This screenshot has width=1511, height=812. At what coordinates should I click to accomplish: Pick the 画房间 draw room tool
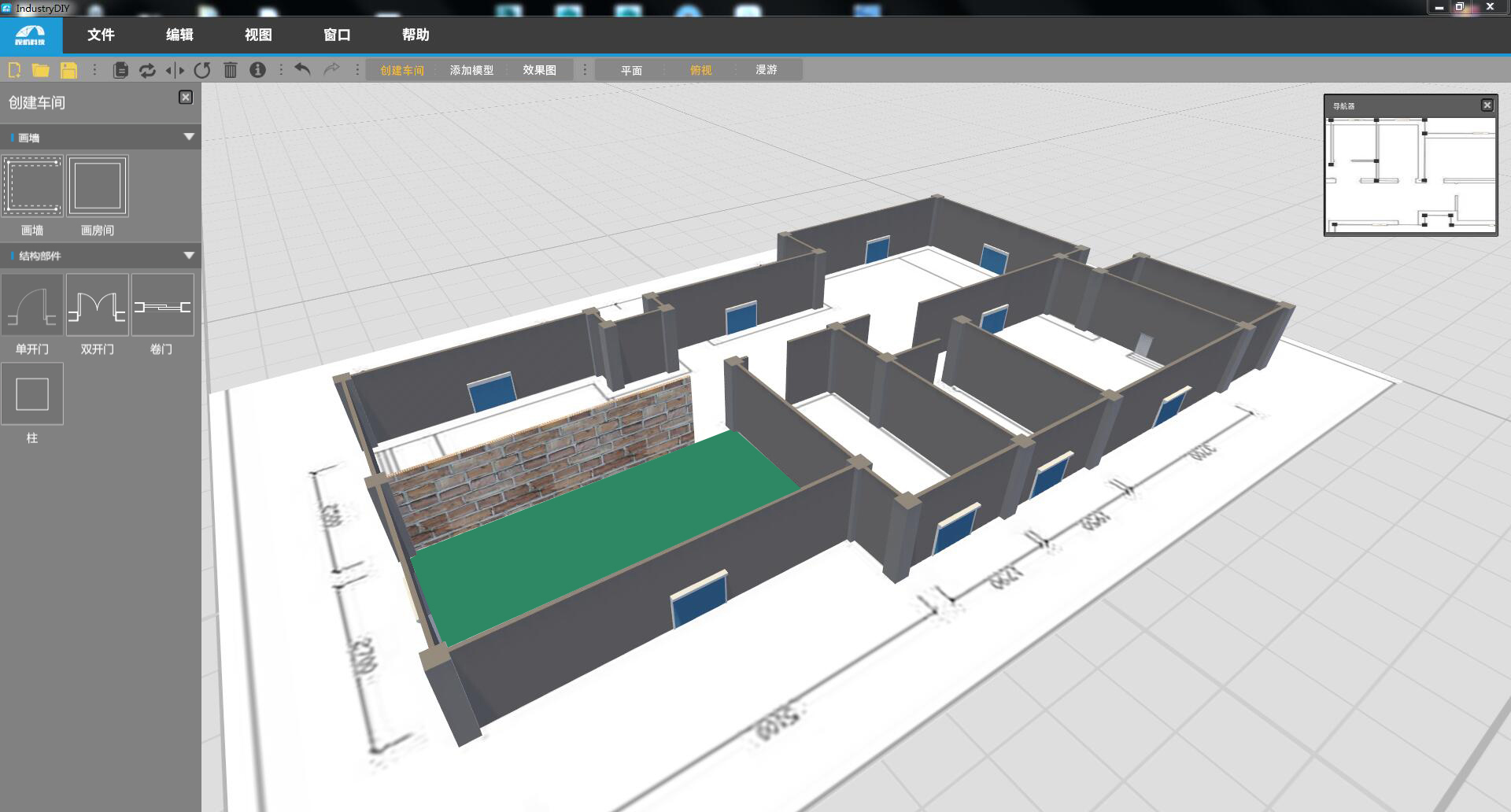click(x=98, y=186)
